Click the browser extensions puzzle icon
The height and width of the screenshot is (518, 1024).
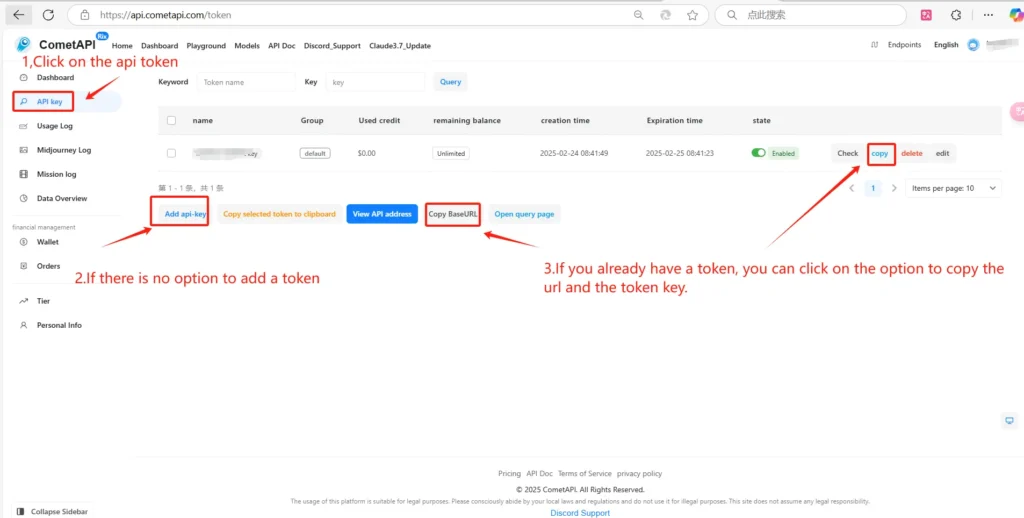point(955,15)
